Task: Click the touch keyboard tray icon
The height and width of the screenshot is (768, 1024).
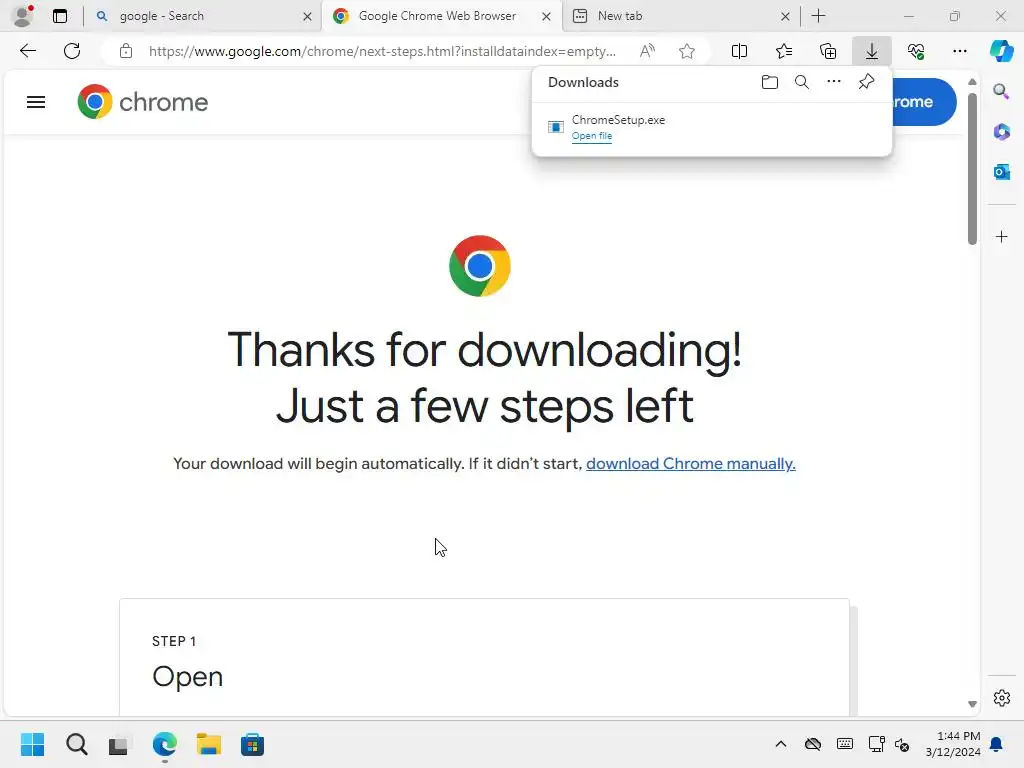Action: [844, 744]
